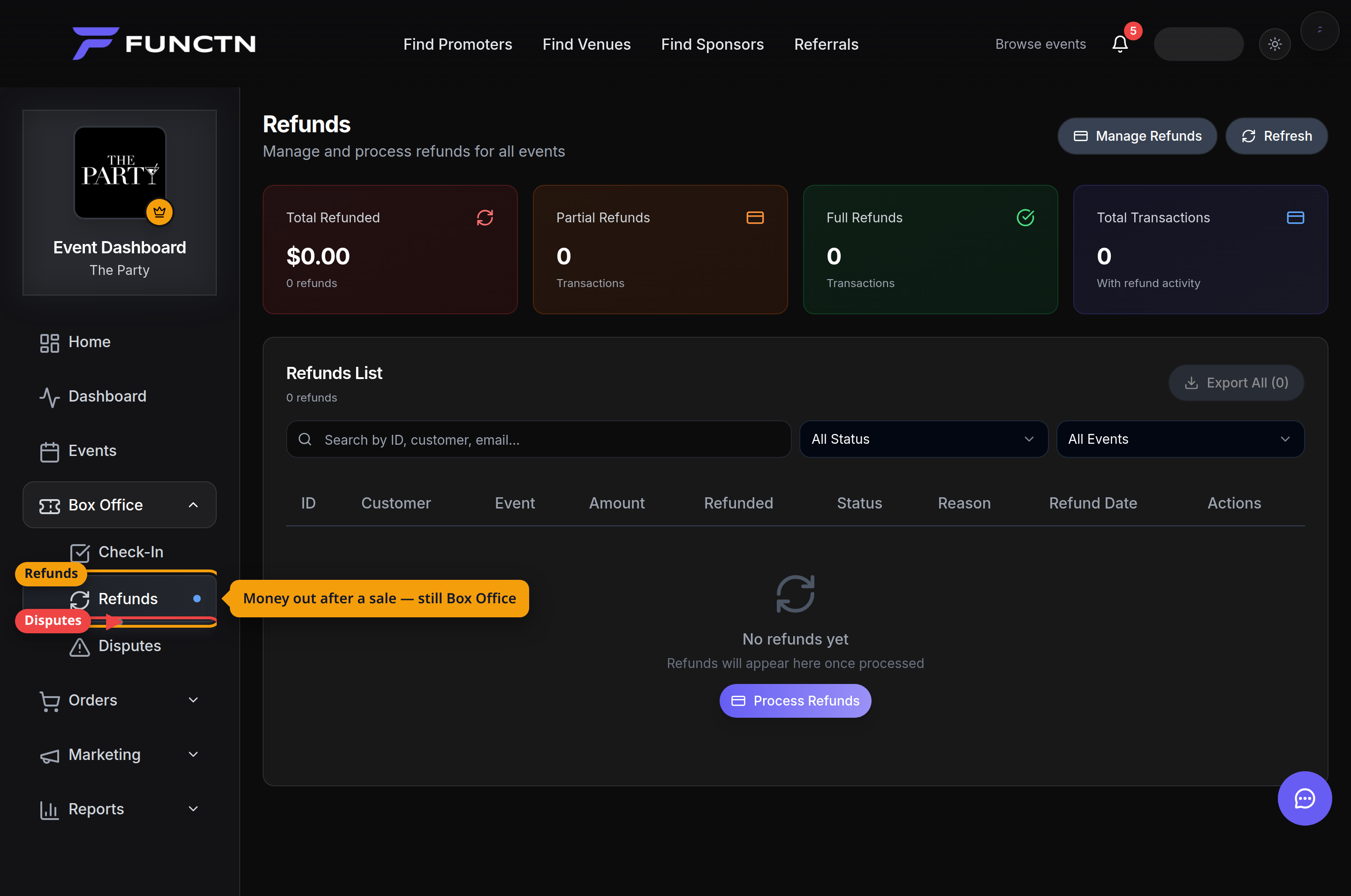This screenshot has width=1351, height=896.
Task: Open the chat support bubble
Action: tap(1305, 799)
